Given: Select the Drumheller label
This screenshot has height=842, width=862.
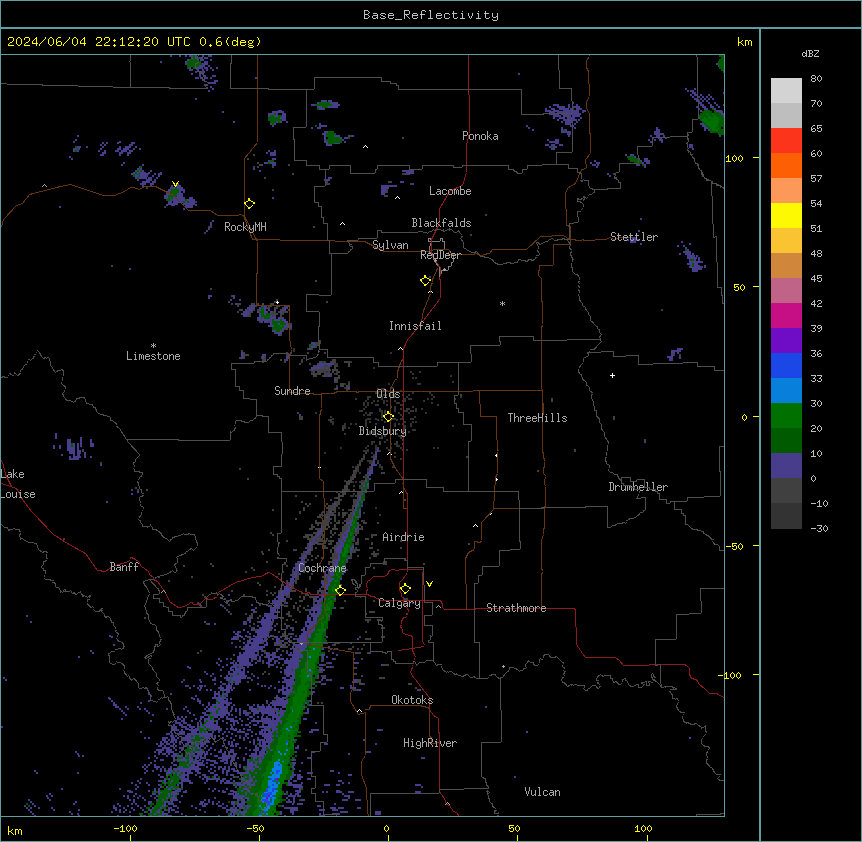Looking at the screenshot, I should click(x=638, y=487).
